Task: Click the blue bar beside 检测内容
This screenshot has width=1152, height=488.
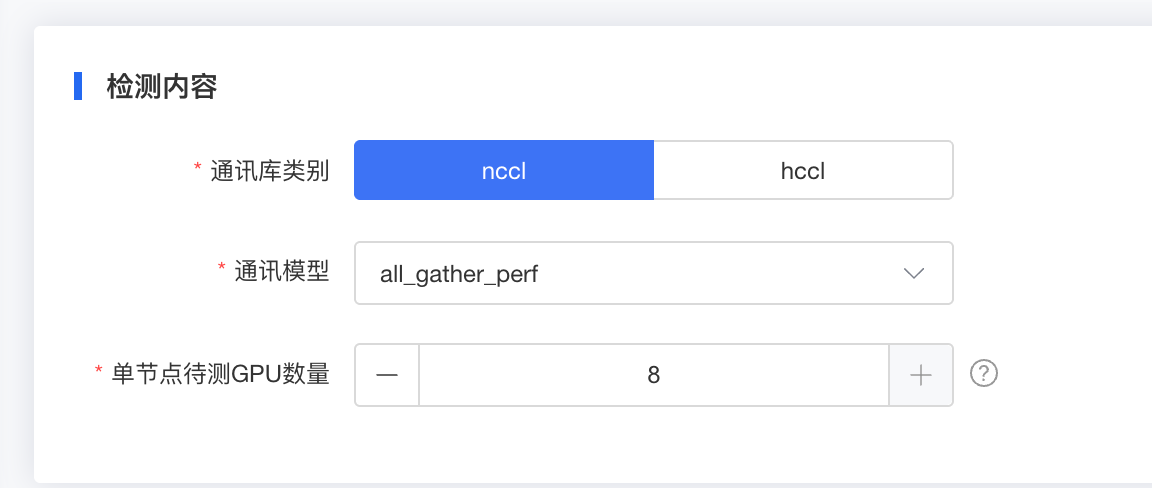Action: pyautogui.click(x=78, y=86)
